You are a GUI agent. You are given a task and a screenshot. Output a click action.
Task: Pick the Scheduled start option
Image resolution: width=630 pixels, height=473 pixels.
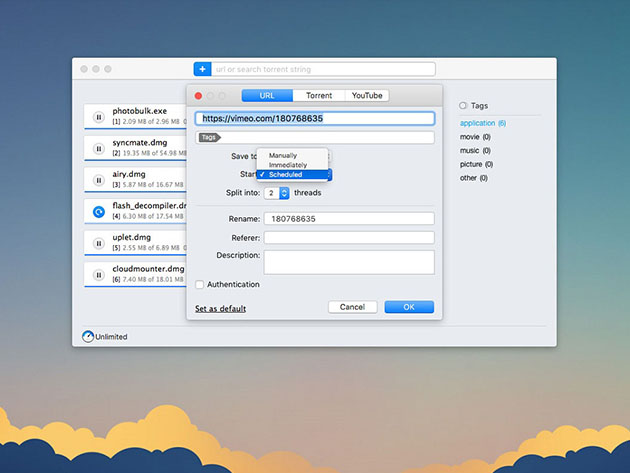point(285,175)
